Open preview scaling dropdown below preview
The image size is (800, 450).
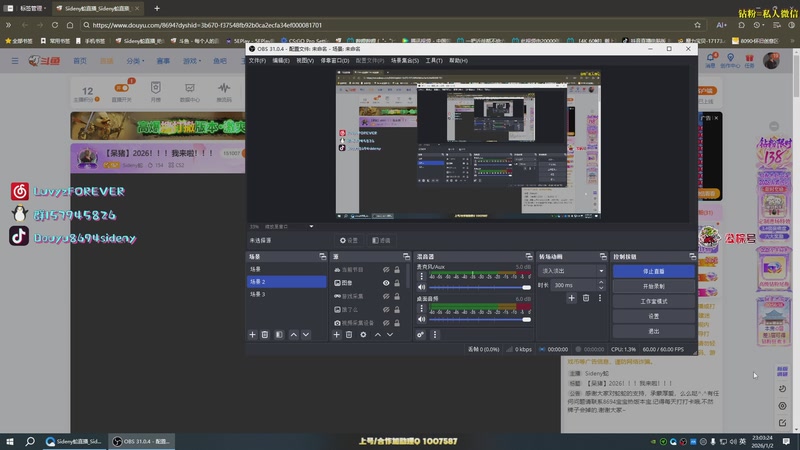coord(311,227)
